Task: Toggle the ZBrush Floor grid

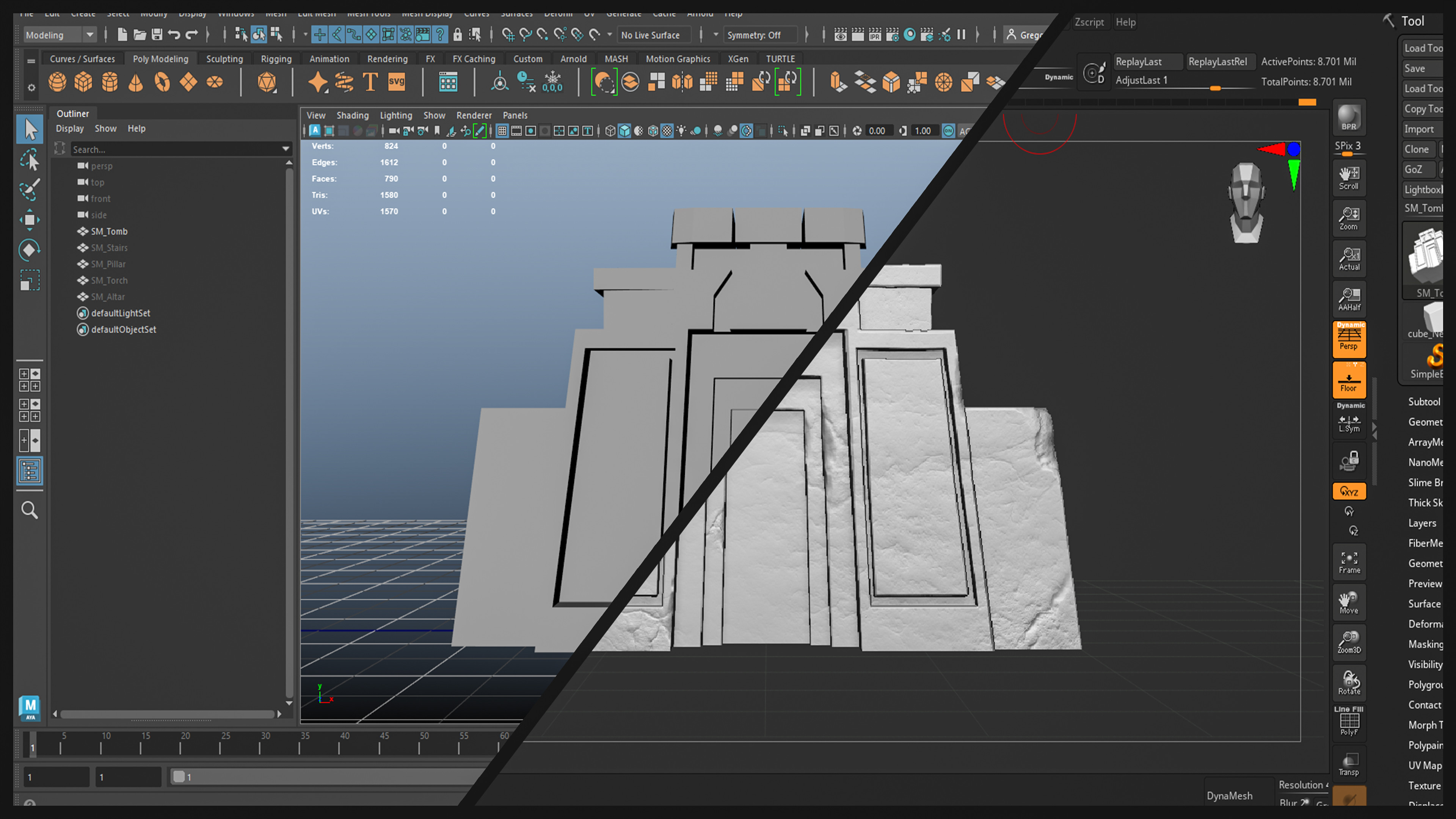Action: pos(1349,380)
